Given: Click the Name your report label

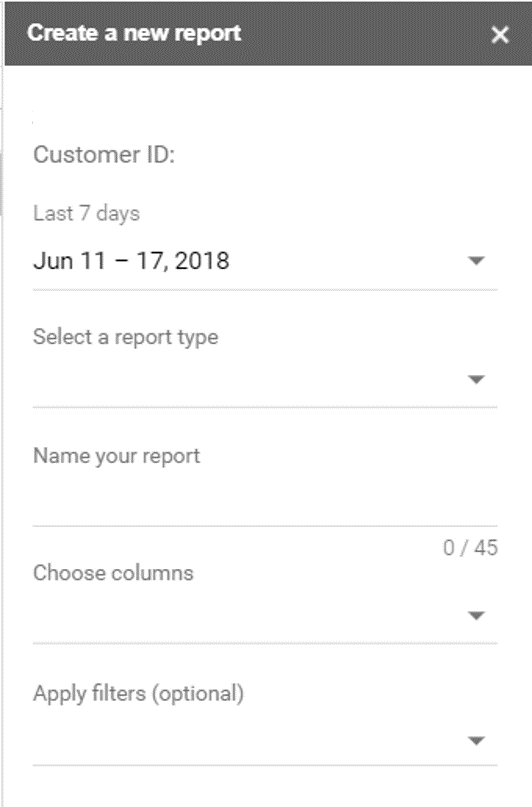Looking at the screenshot, I should 117,457.
